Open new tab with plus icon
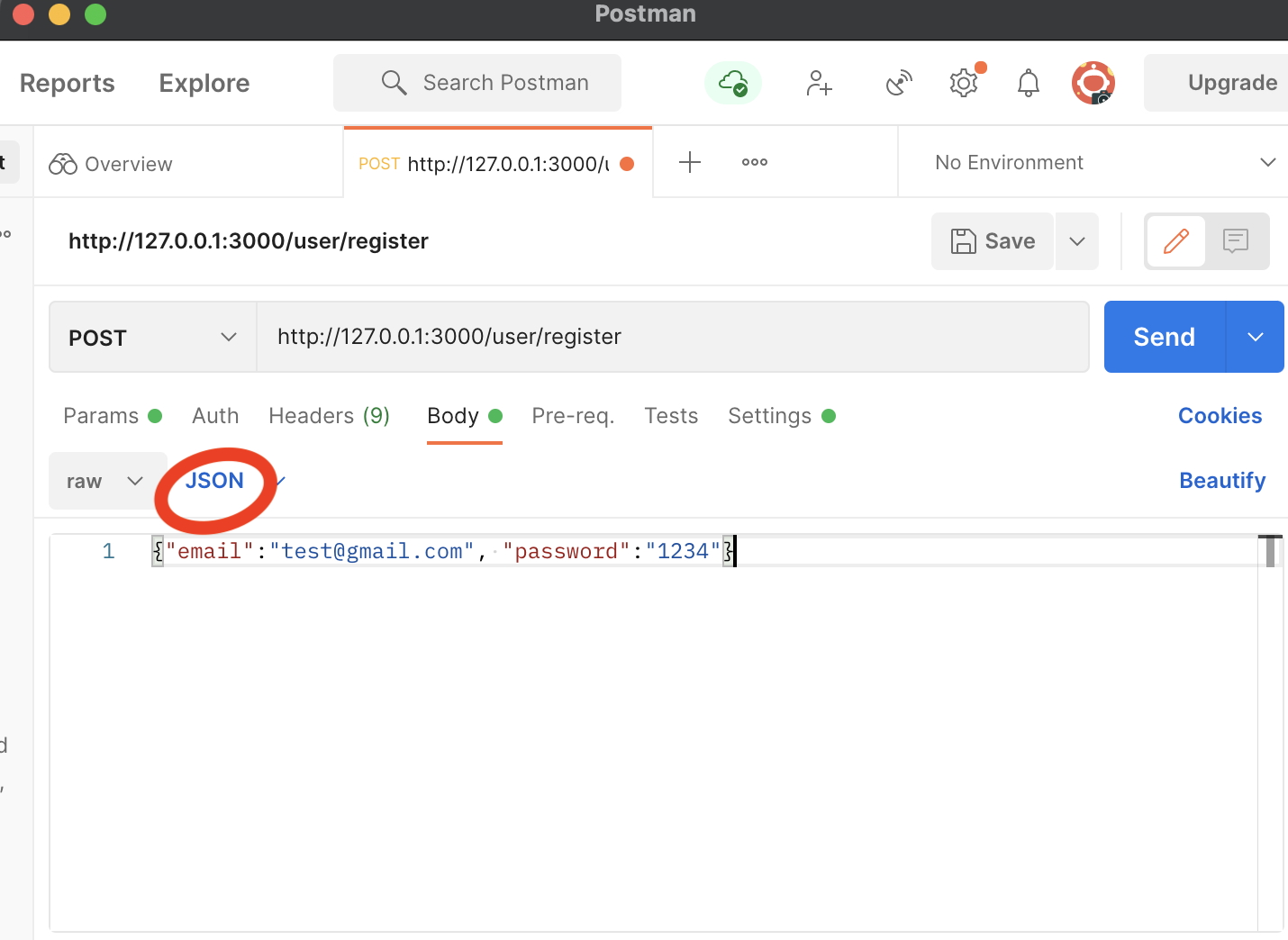1288x940 pixels. coord(690,162)
